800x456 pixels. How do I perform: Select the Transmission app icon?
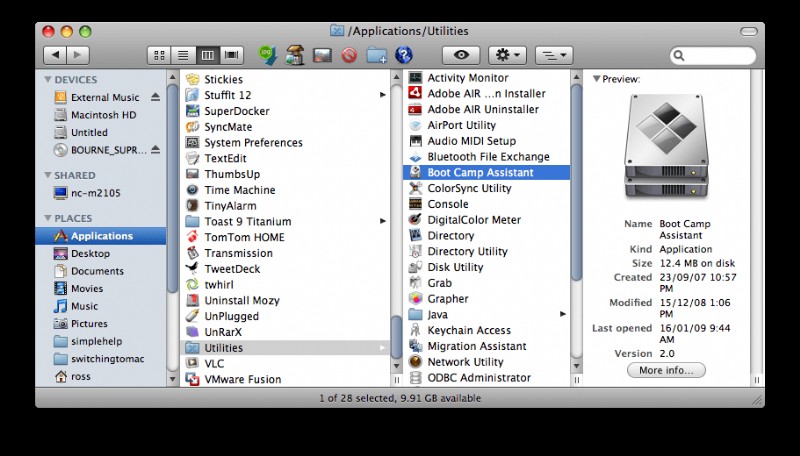(192, 253)
